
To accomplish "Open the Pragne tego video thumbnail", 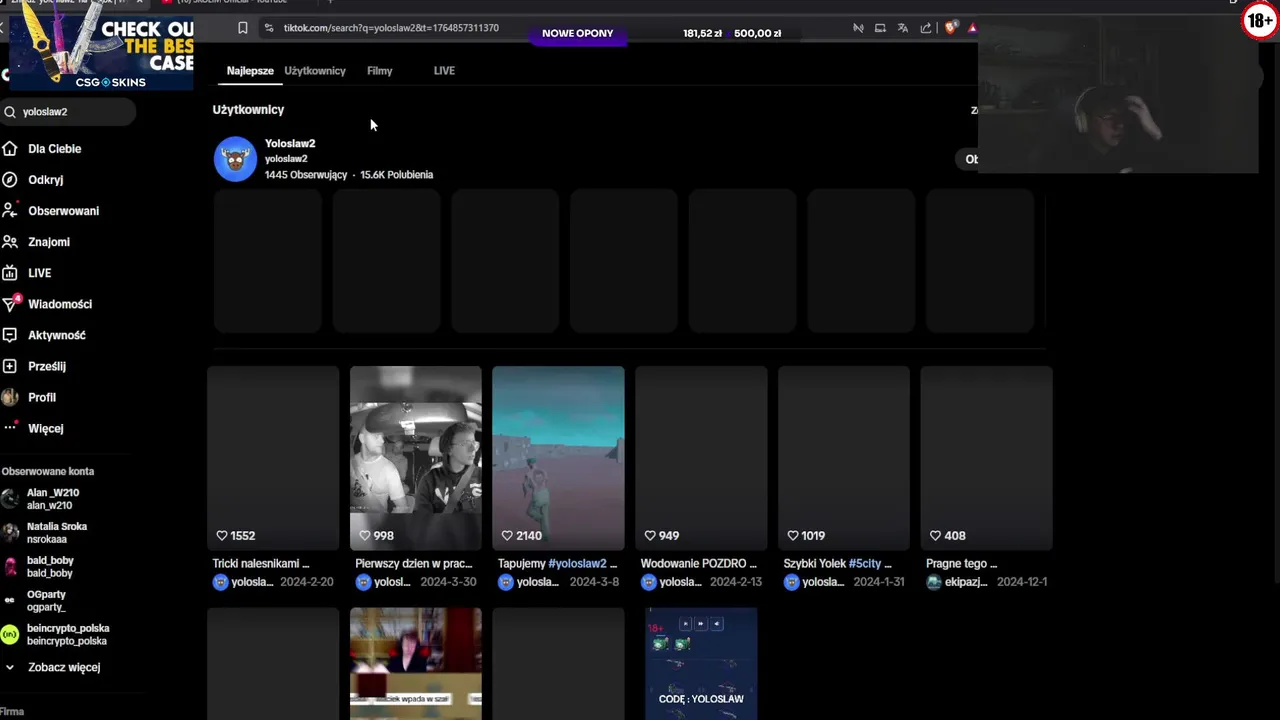I will (x=986, y=459).
